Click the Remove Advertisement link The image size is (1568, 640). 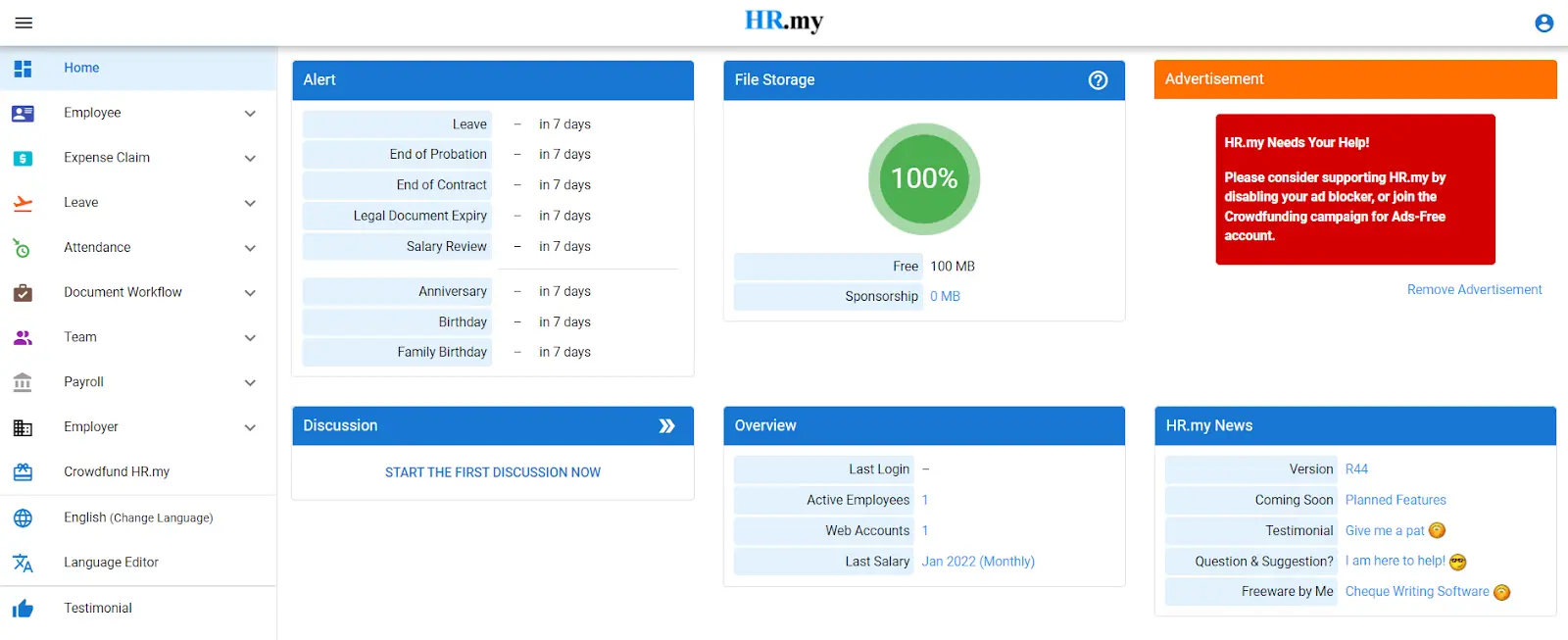click(1474, 289)
